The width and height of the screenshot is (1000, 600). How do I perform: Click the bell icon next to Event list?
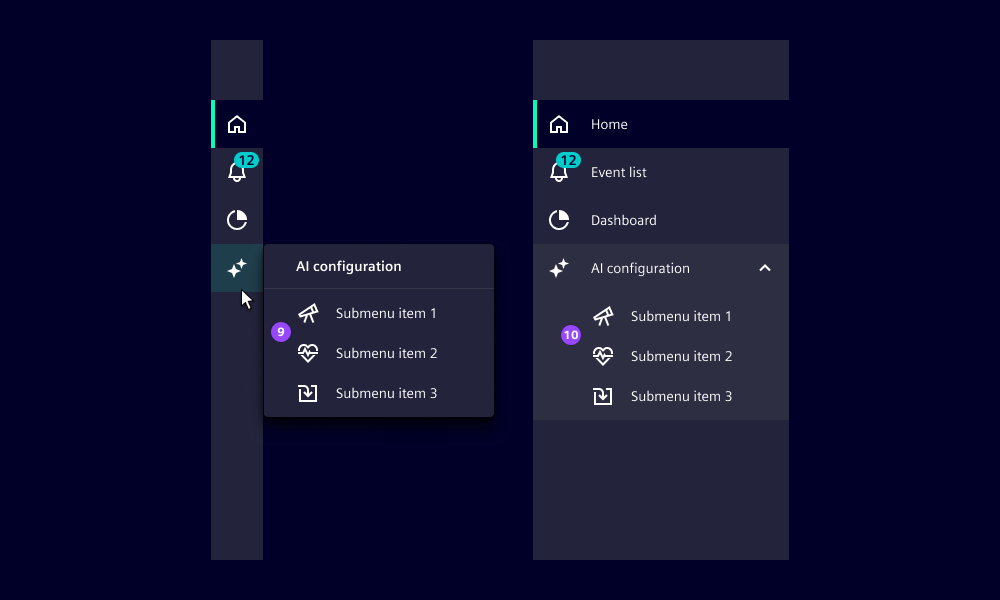(x=559, y=172)
